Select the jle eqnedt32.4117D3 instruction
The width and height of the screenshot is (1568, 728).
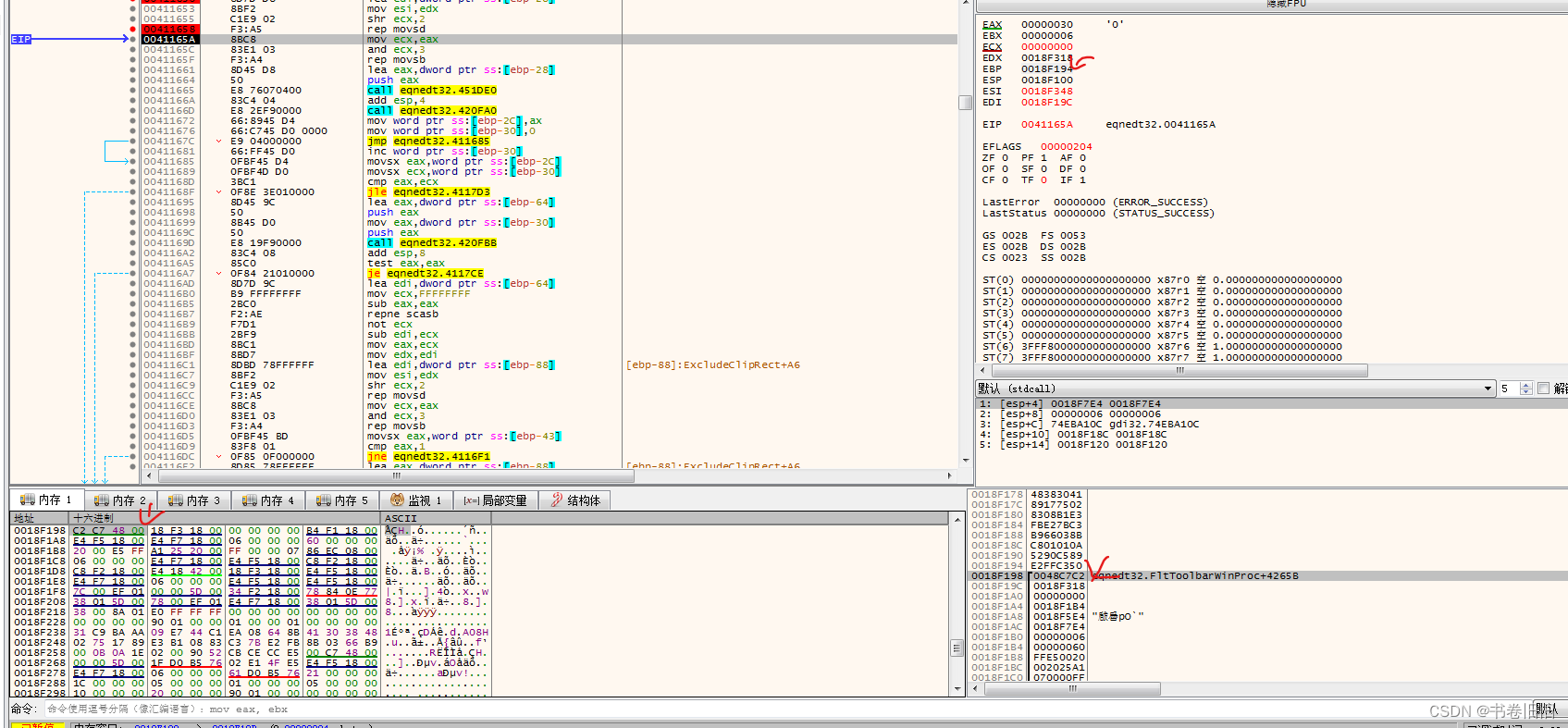(x=428, y=191)
